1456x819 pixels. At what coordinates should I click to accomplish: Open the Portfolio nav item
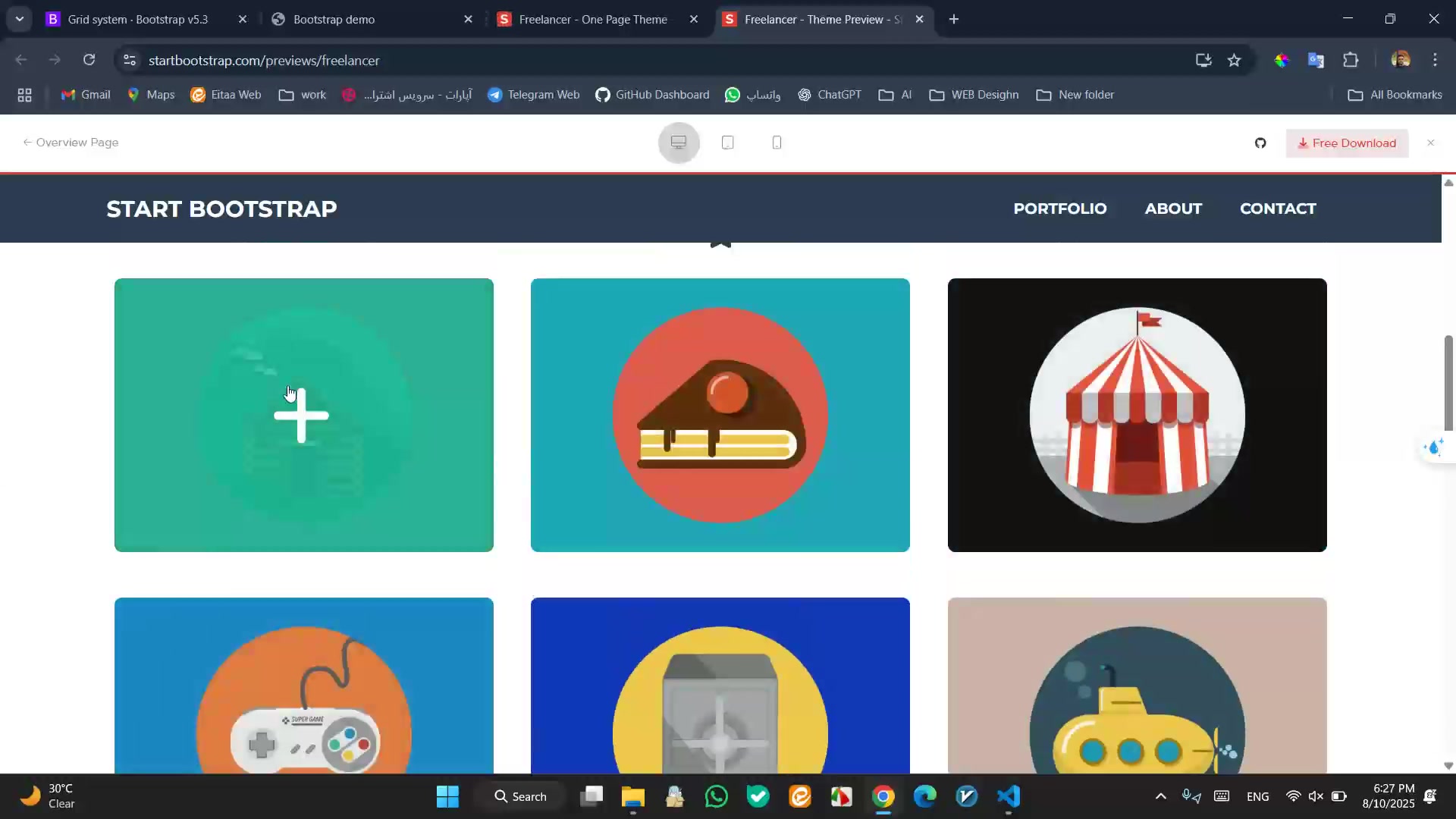point(1059,209)
